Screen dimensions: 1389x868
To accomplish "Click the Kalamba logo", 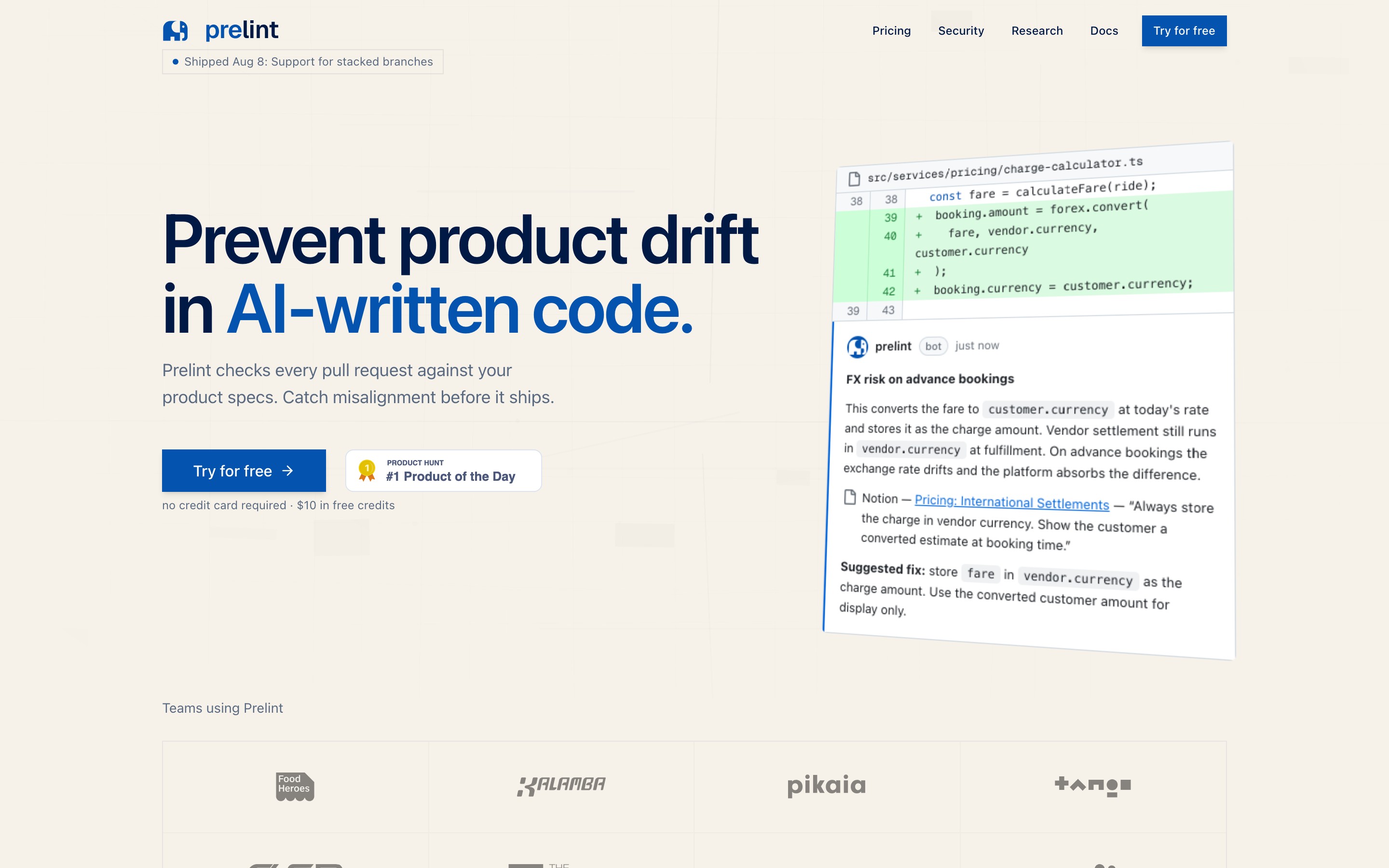I will [561, 786].
